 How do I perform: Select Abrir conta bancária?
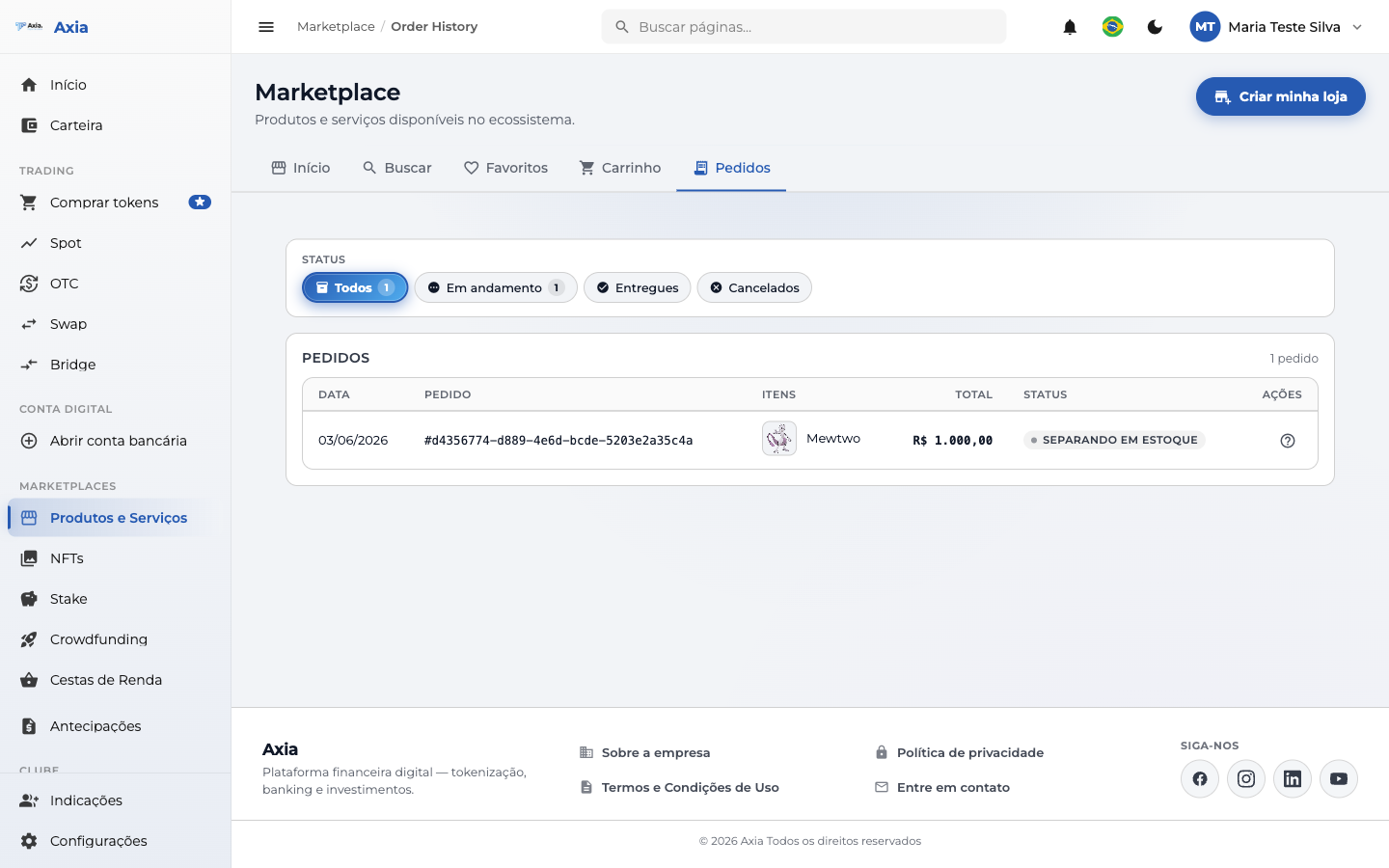[x=116, y=441]
